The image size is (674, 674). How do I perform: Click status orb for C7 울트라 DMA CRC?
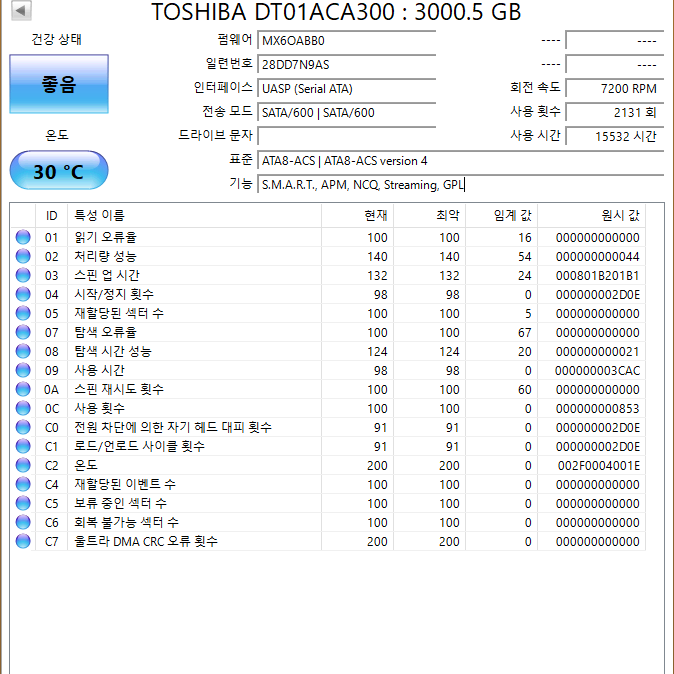[23, 541]
